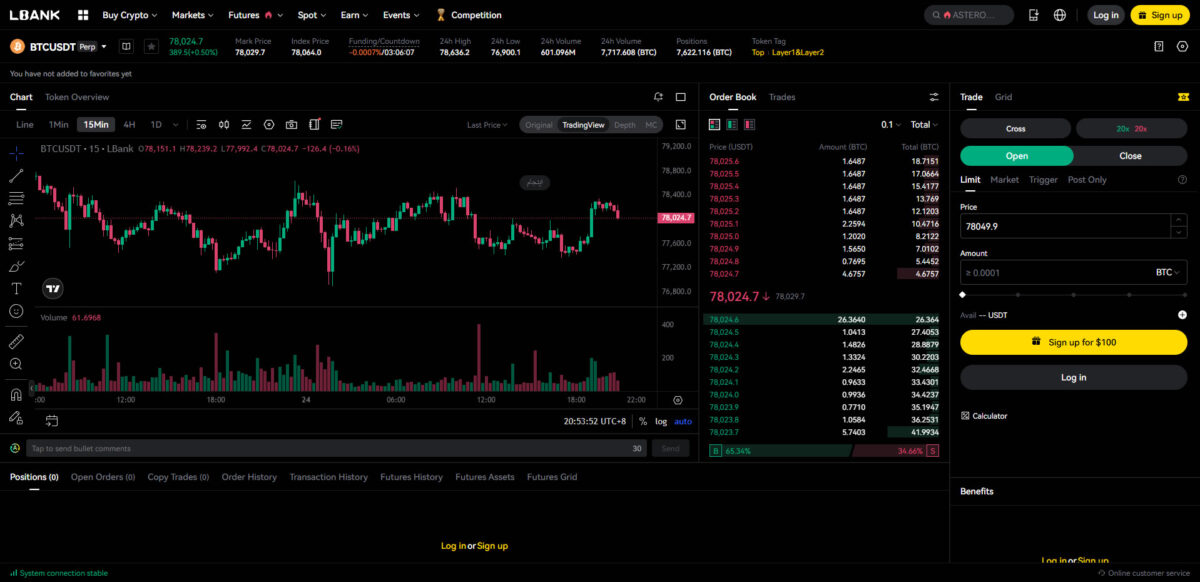Viewport: 1200px width, 582px height.
Task: Open the 20x leverage selector button
Action: [1132, 128]
